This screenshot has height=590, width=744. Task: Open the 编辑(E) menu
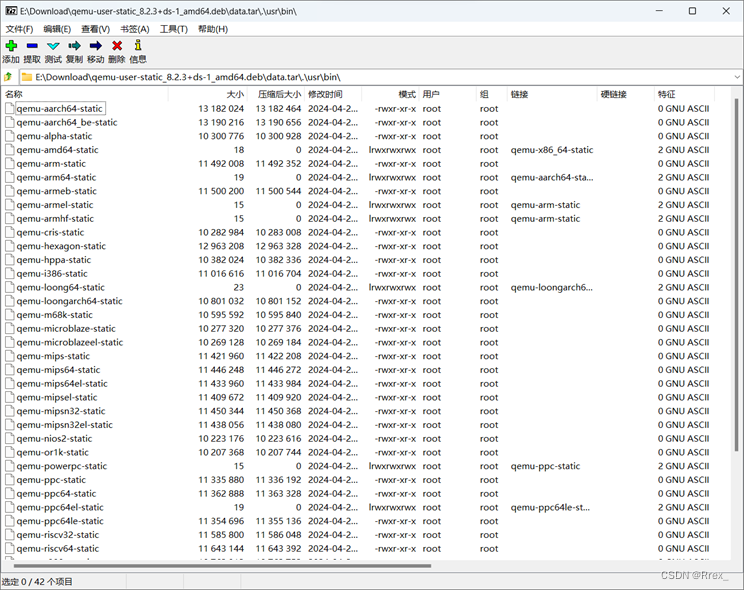pos(57,29)
